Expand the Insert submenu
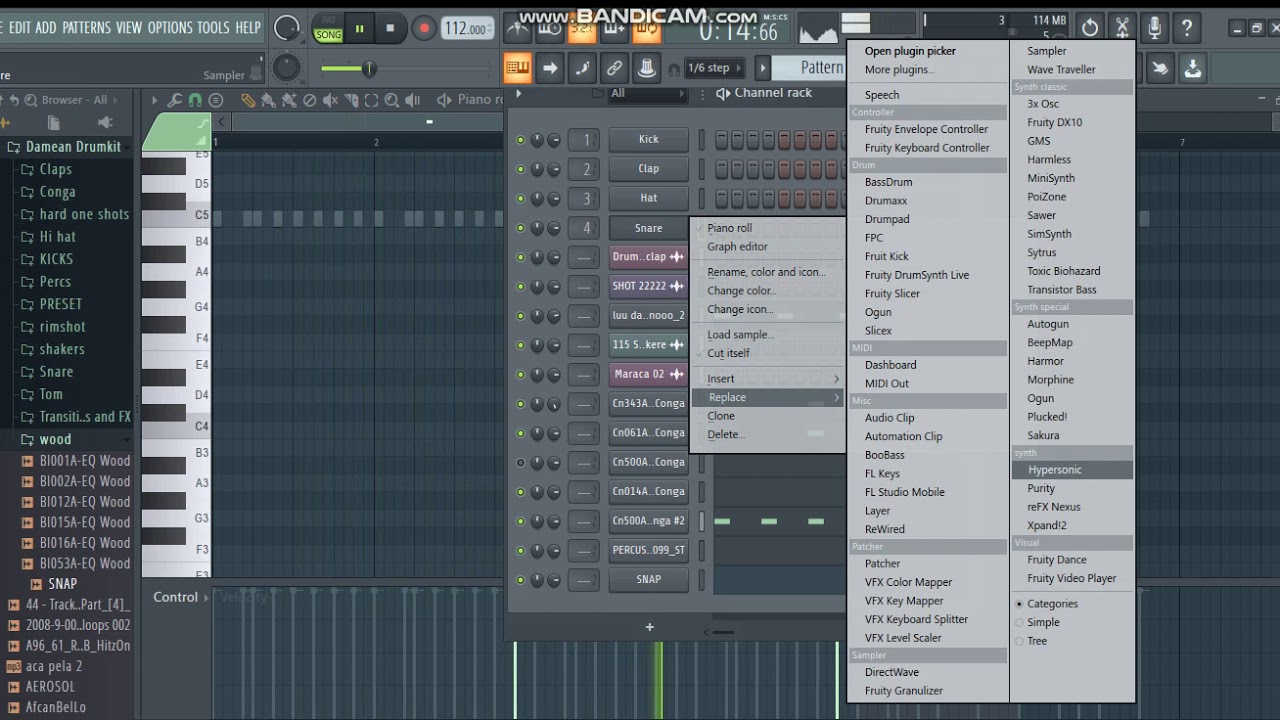Viewport: 1280px width, 720px height. [769, 379]
